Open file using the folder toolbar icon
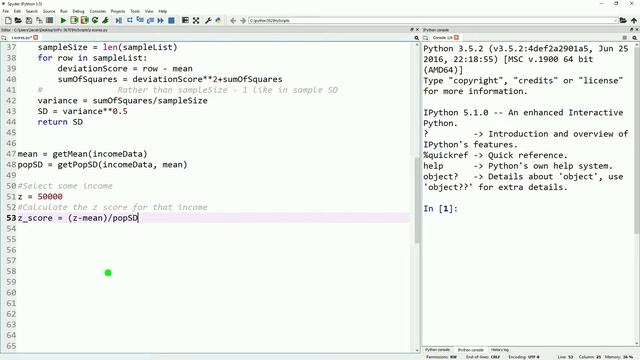Screen dimensions: 640x360 click(x=18, y=20)
